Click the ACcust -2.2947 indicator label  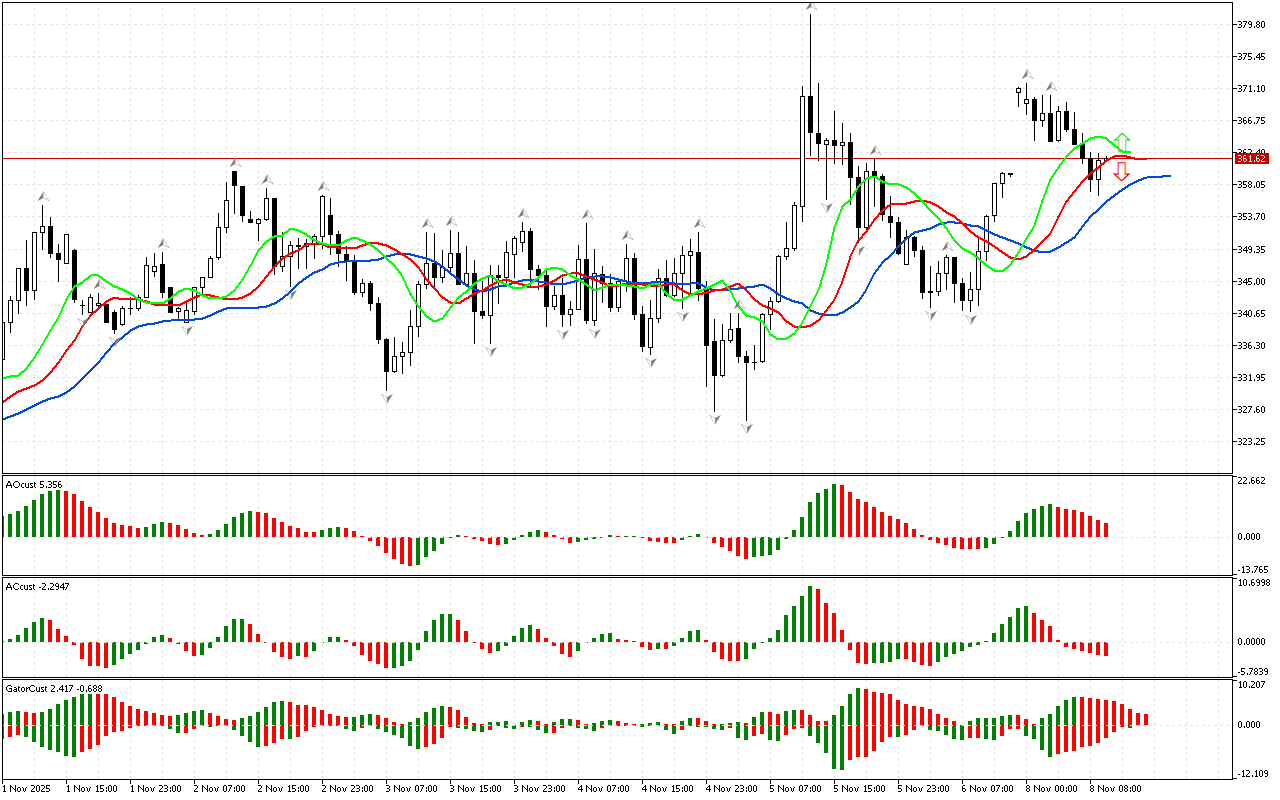click(x=36, y=585)
